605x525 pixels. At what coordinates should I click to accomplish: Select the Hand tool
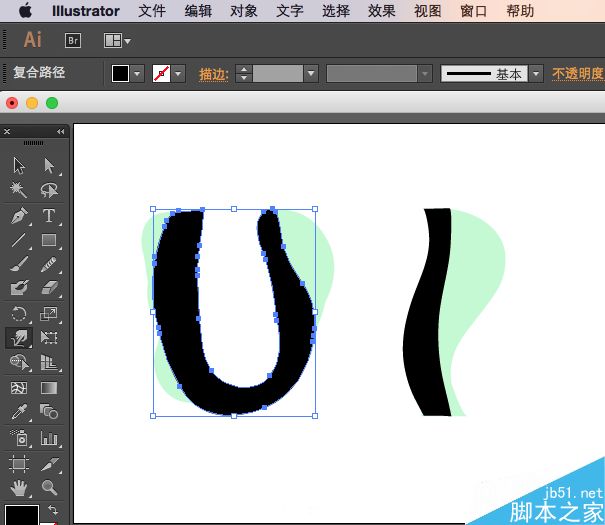pyautogui.click(x=19, y=488)
